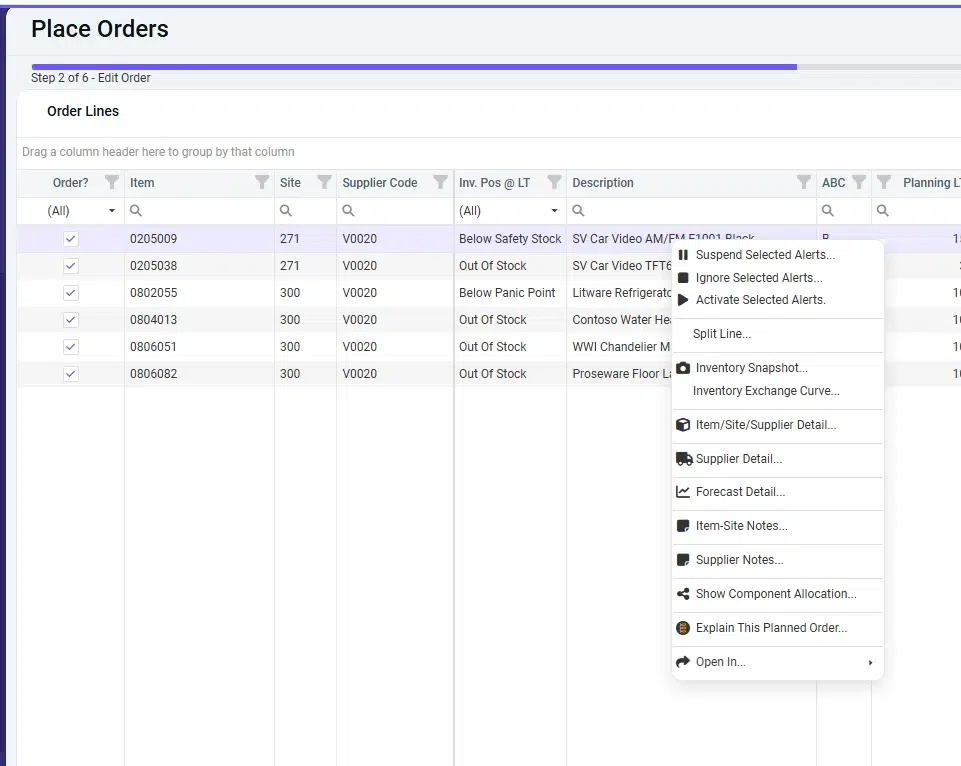Click the Litware Refrigerator description cell

click(620, 293)
